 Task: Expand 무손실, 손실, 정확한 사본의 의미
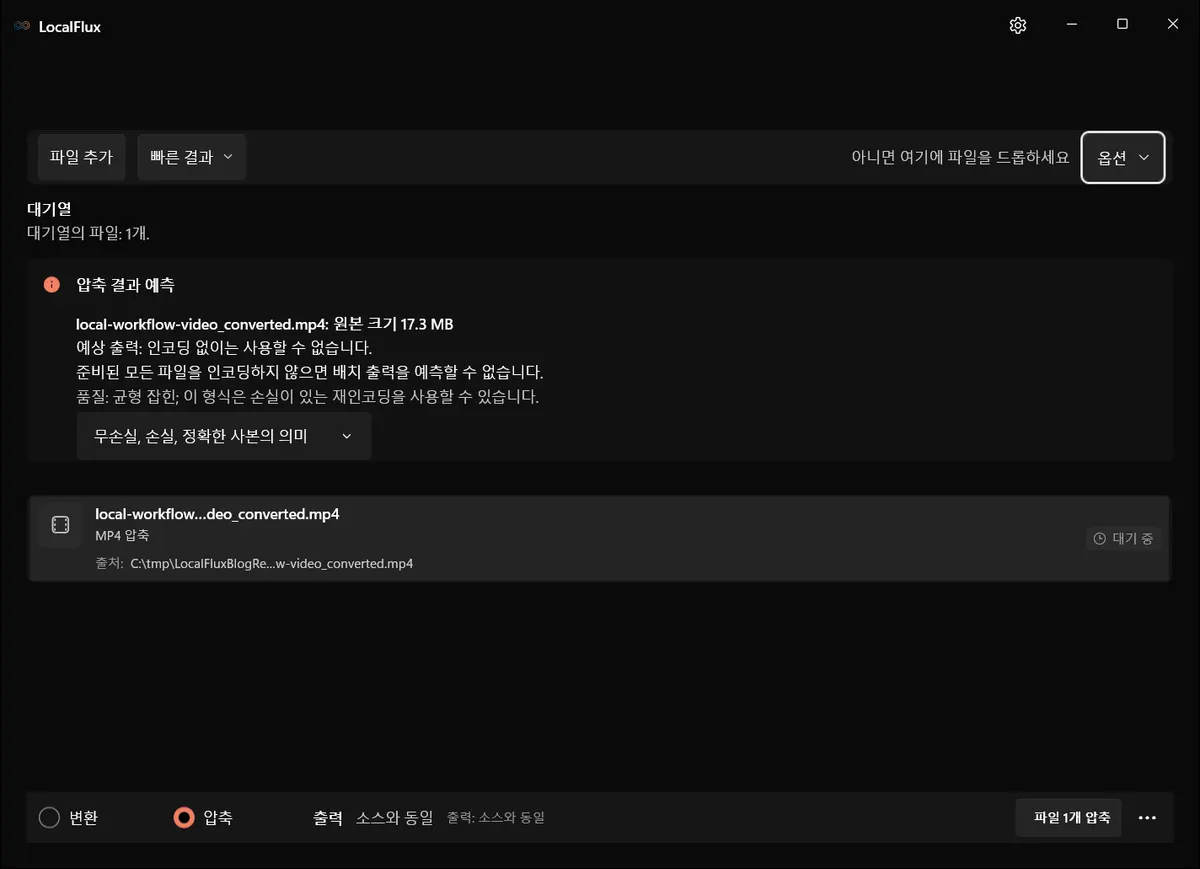point(224,437)
